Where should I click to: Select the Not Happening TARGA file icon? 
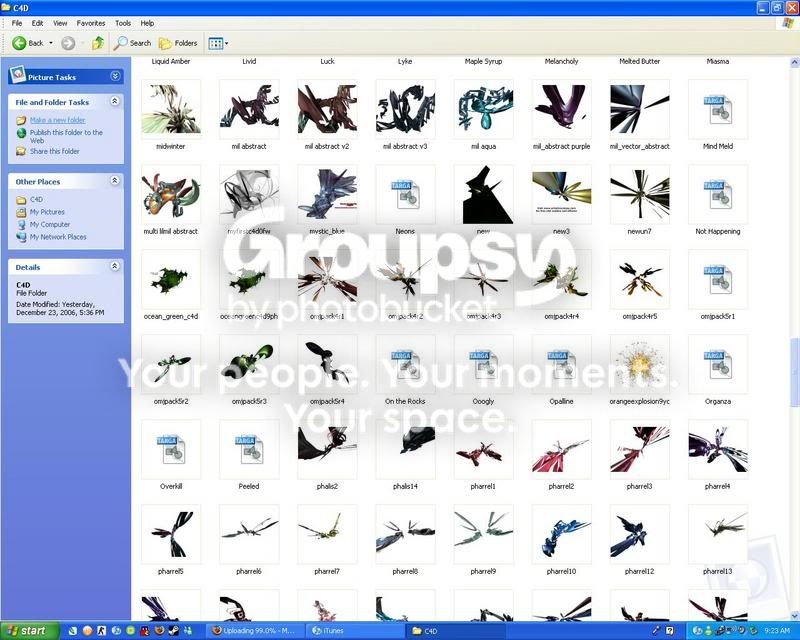[x=717, y=194]
